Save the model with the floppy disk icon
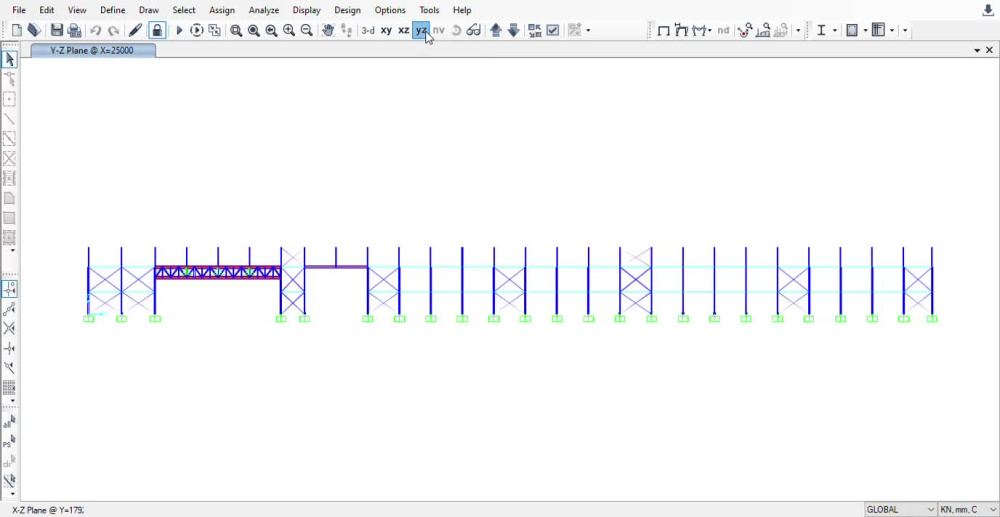 [x=57, y=30]
